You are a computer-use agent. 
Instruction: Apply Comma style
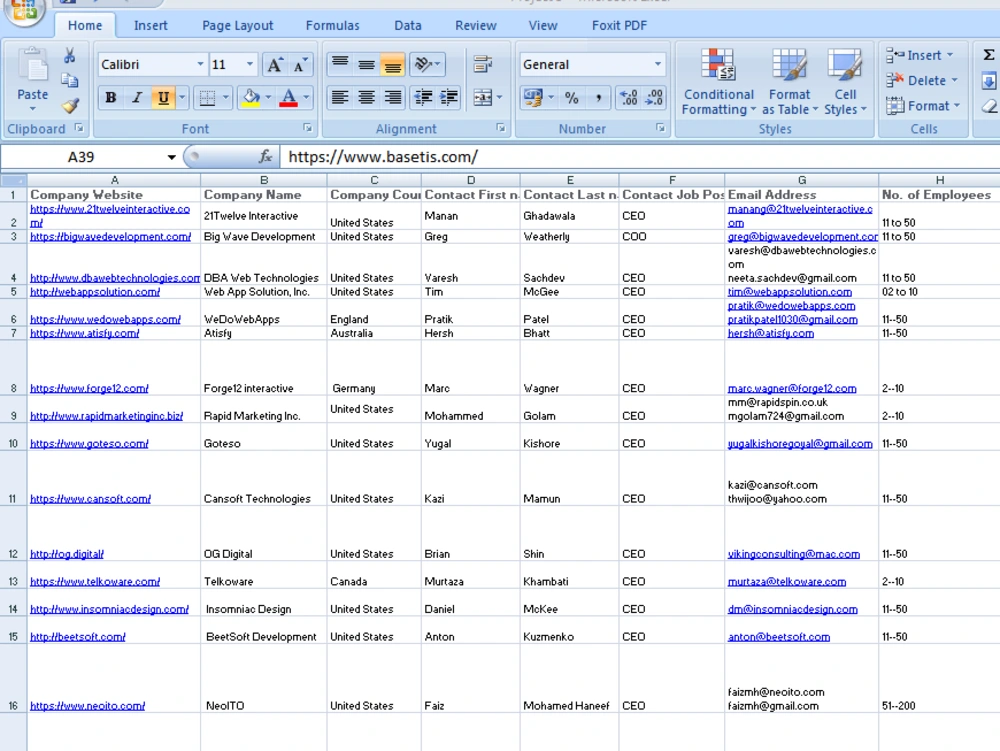598,98
